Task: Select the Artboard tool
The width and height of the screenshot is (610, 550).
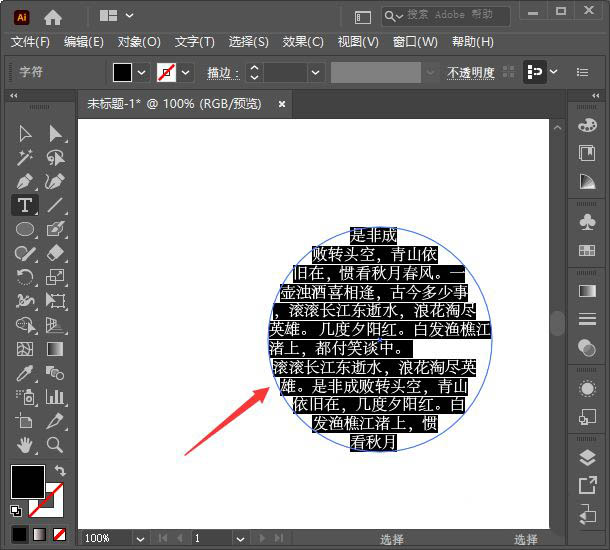Action: (x=24, y=421)
